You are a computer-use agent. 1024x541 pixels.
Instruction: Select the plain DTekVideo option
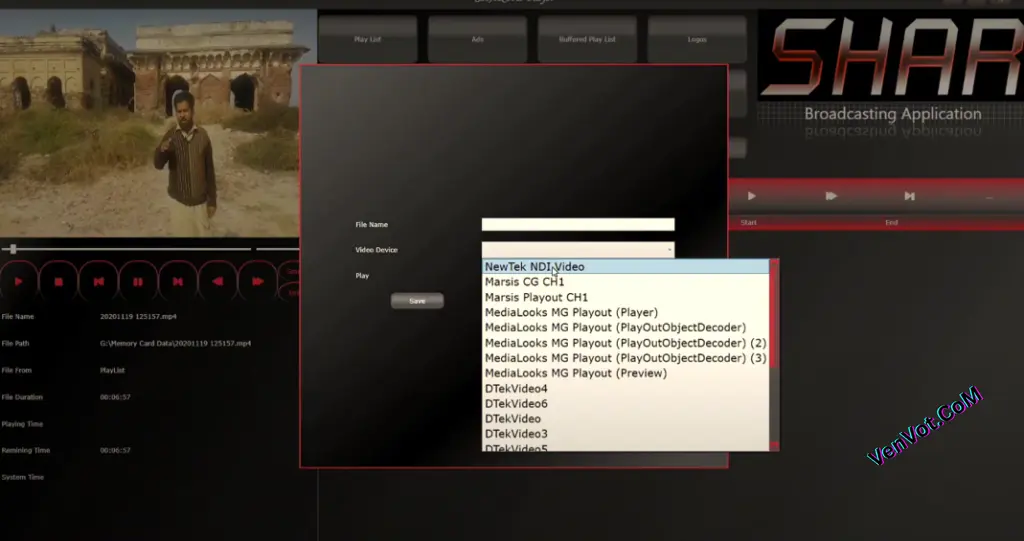(626, 419)
